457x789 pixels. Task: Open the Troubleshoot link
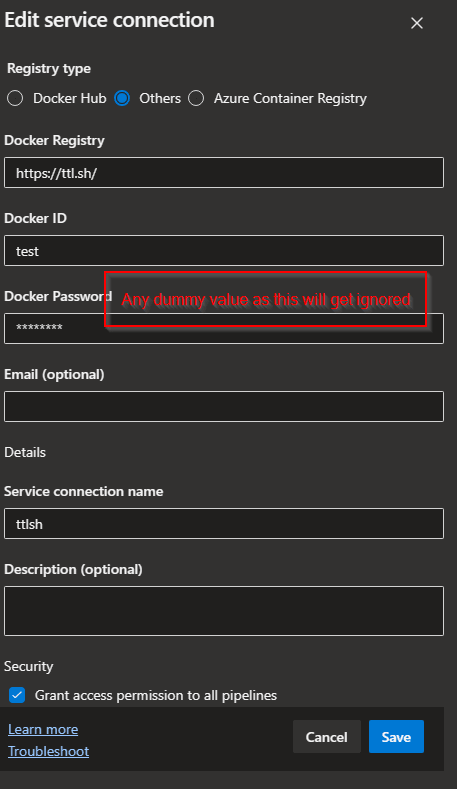coord(48,751)
